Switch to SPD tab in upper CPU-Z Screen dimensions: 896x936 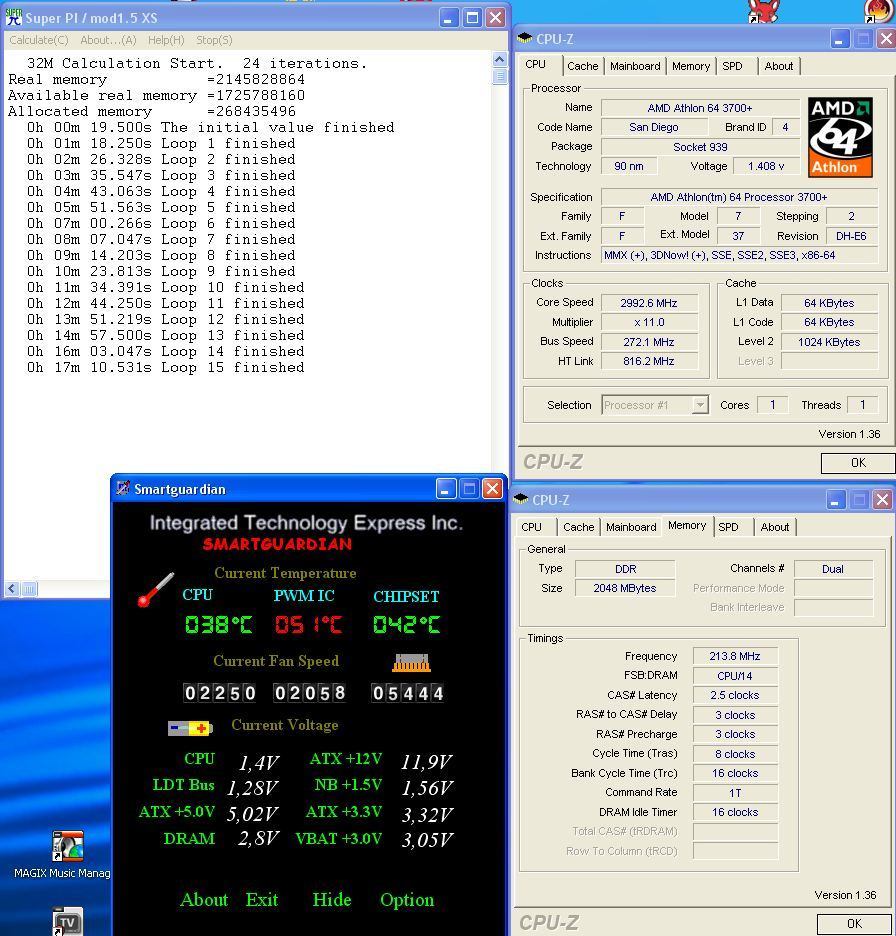coord(732,66)
